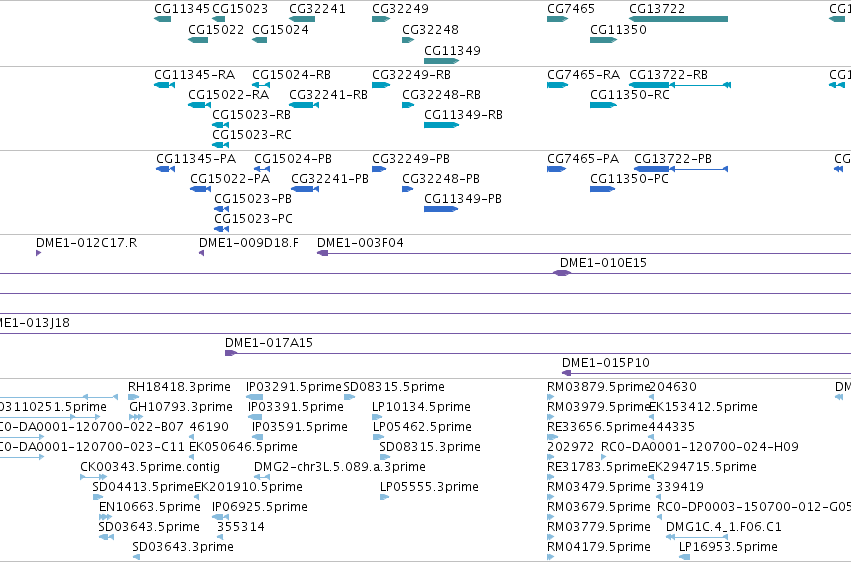851x562 pixels.
Task: Click the DME1-017A15 clone start glyph
Action: pyautogui.click(x=231, y=353)
